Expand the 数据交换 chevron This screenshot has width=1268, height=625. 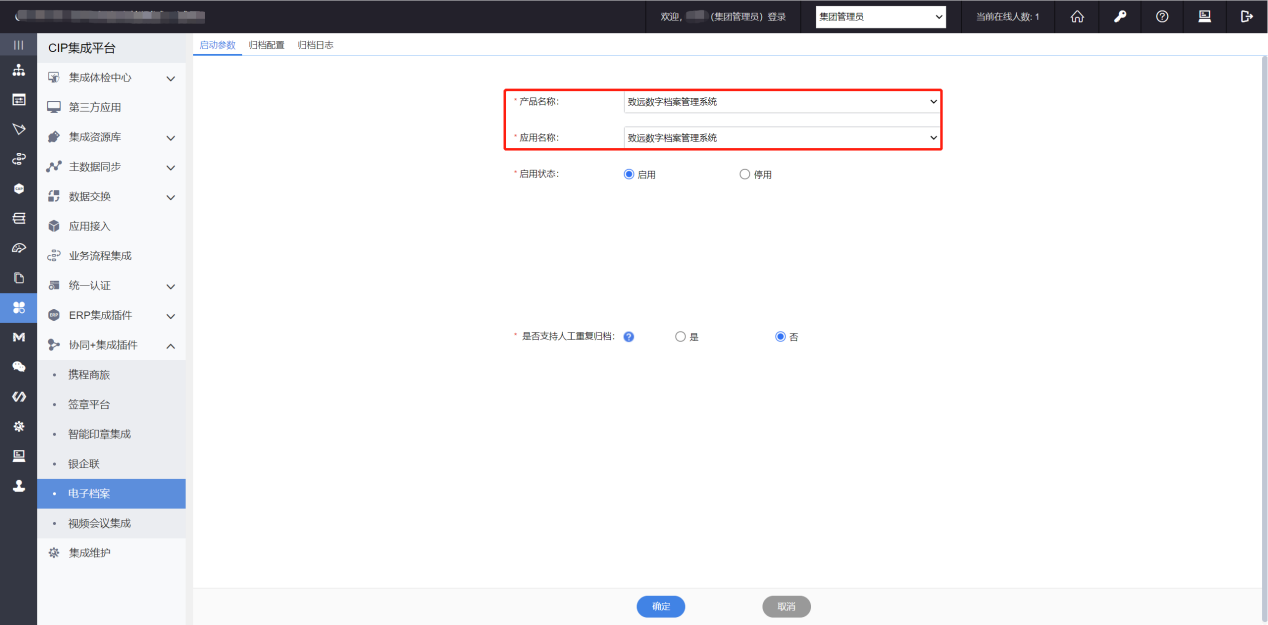[171, 197]
